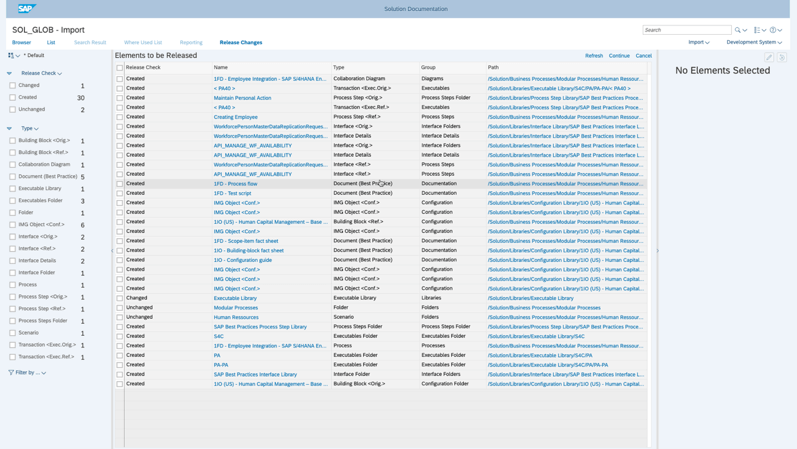This screenshot has height=449, width=797.
Task: Open path /Solution/Libraries/Executable Library/S4C
Action: 536,336
